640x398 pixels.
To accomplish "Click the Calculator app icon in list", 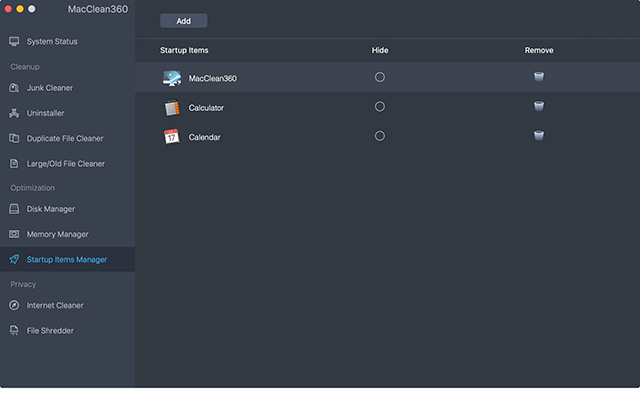I will (172, 108).
